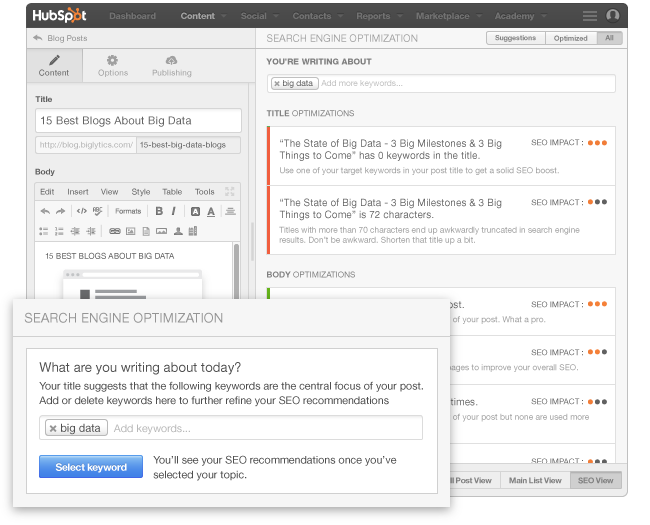
Task: Remove 'big data' keyword in right panel
Action: [x=277, y=83]
